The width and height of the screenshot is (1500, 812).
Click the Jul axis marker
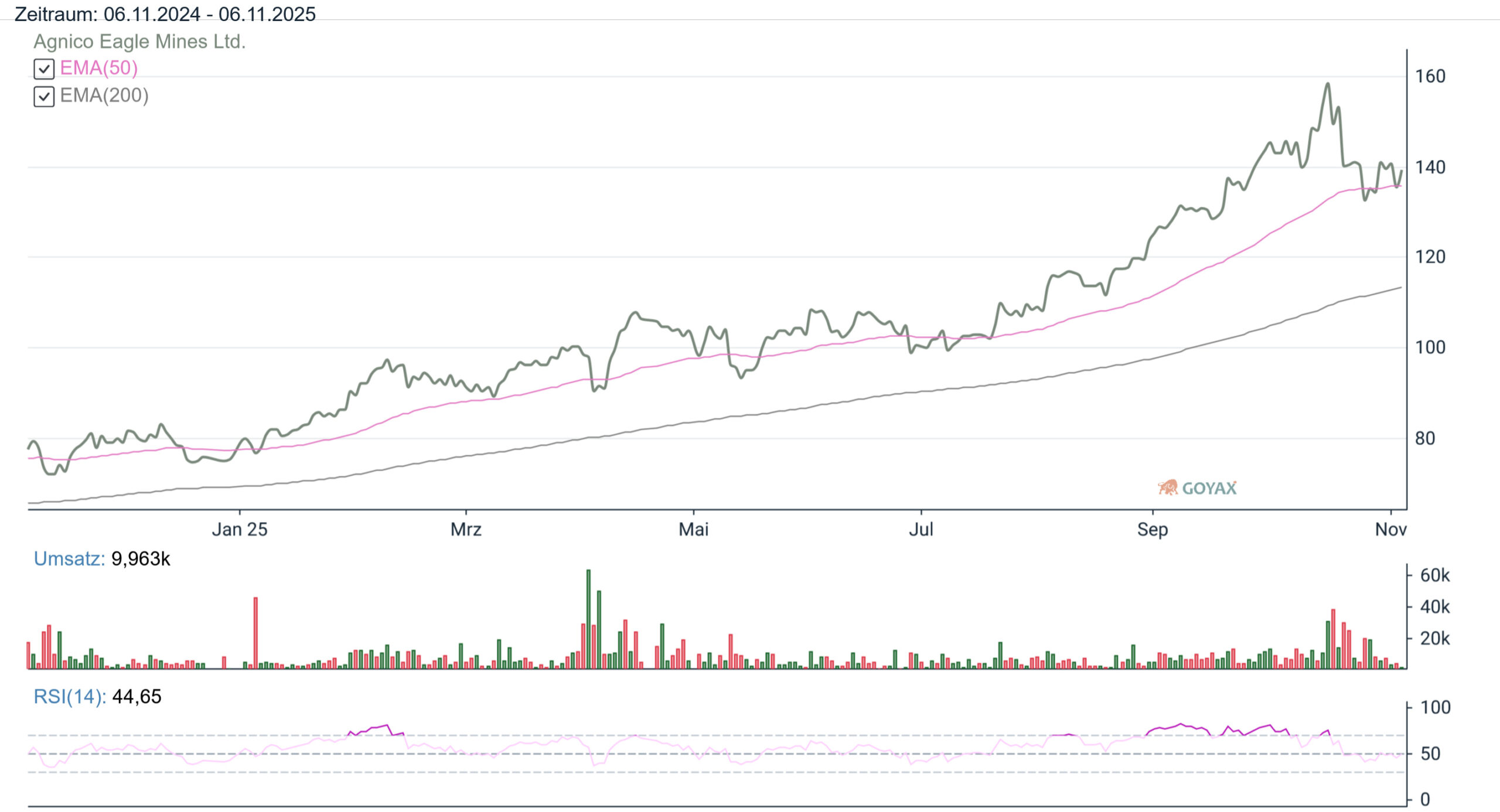pyautogui.click(x=921, y=530)
